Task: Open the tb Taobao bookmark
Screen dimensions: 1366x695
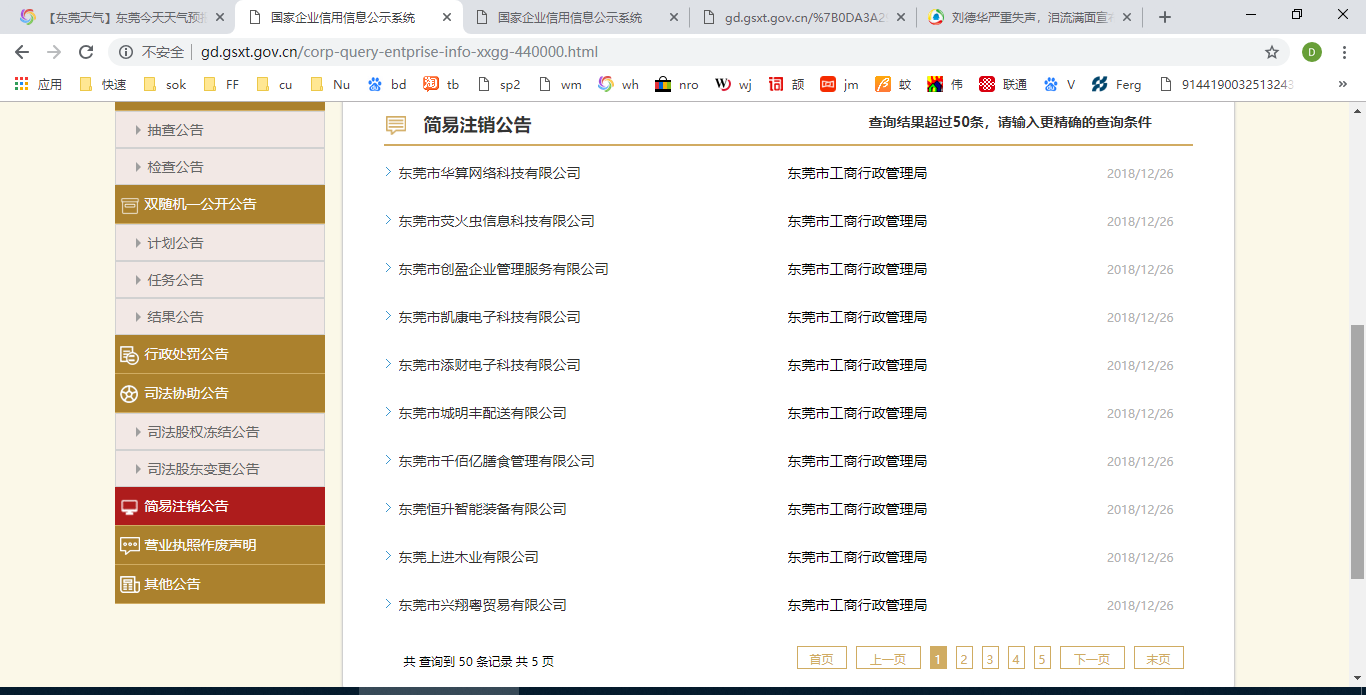Action: pos(442,85)
